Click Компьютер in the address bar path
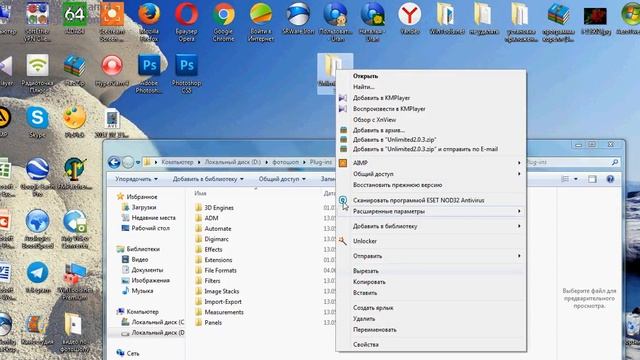Screen dimensions: 640x360 click(x=177, y=162)
